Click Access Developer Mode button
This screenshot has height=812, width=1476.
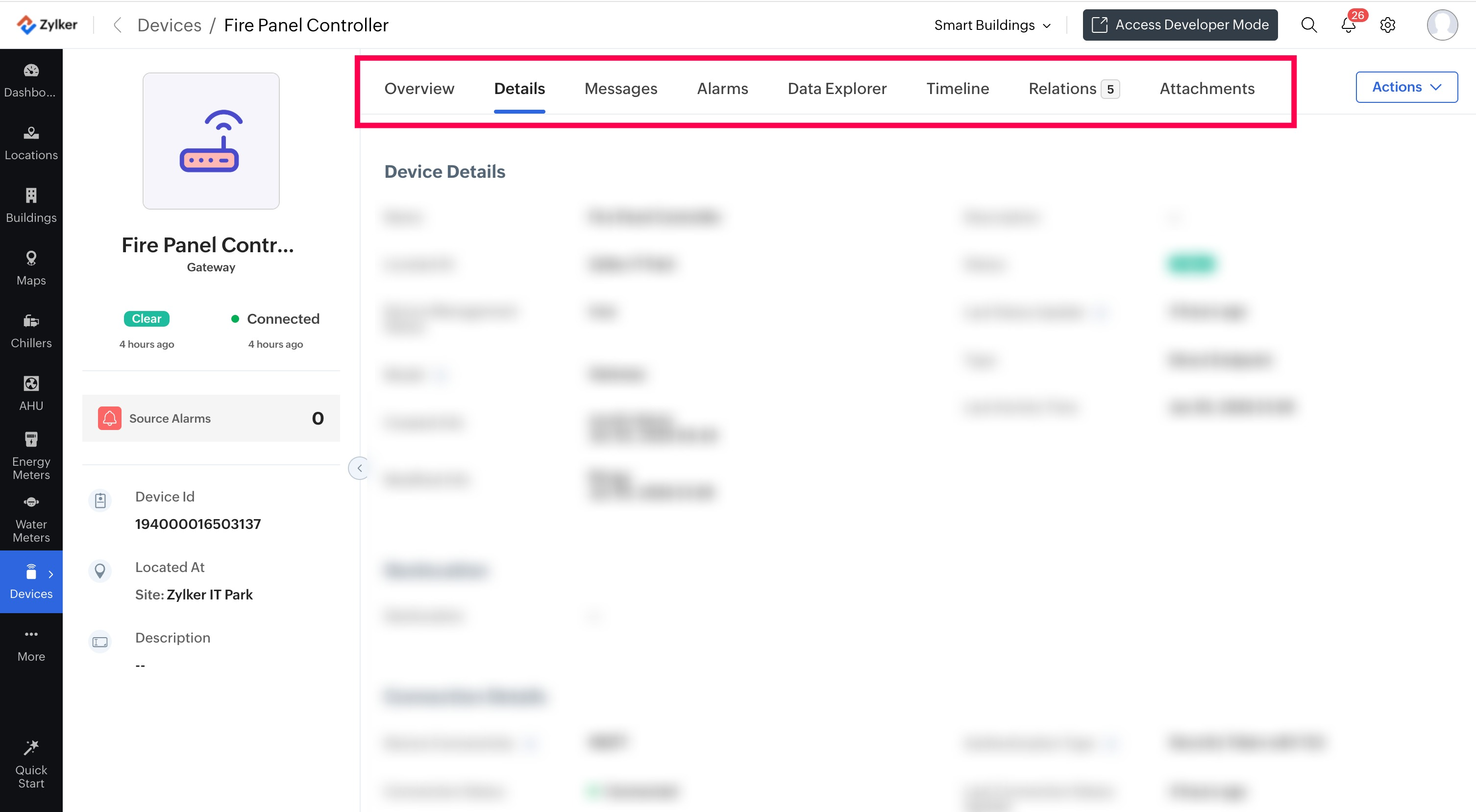1179,25
